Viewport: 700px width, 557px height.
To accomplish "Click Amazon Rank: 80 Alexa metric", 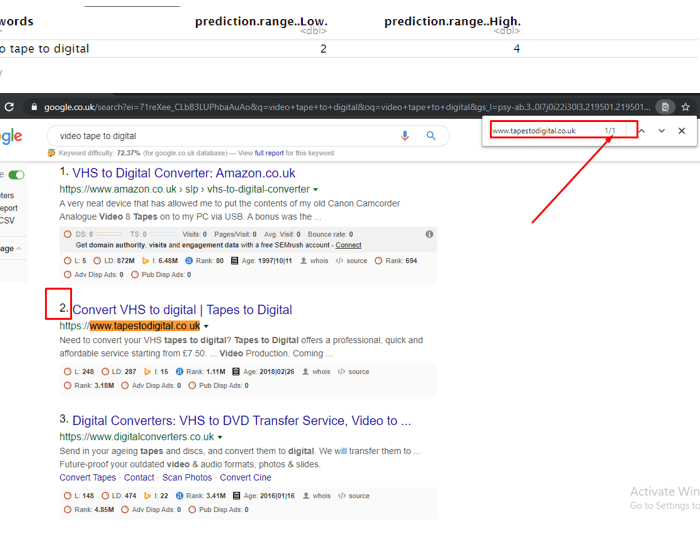I will click(204, 261).
